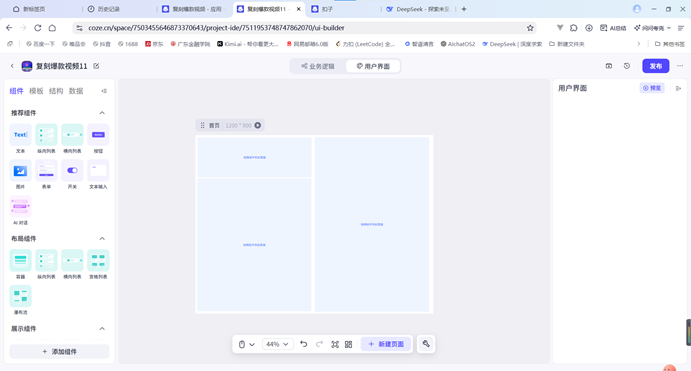The height and width of the screenshot is (371, 691).
Task: Click the 新建页面 button
Action: pos(386,344)
